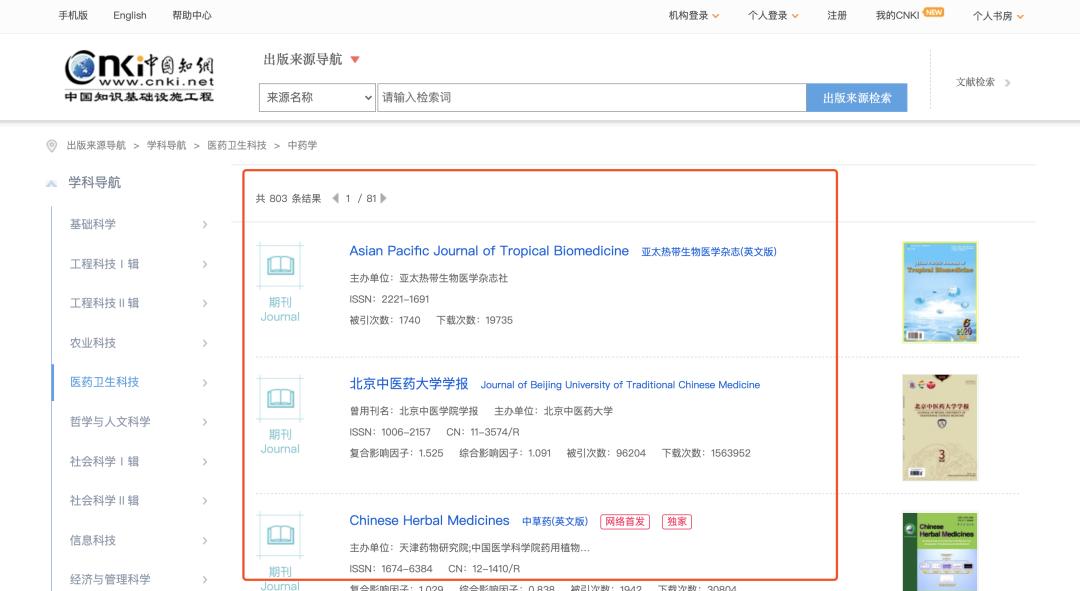Open the 北京中医药大学学报 journal page

tap(406, 384)
